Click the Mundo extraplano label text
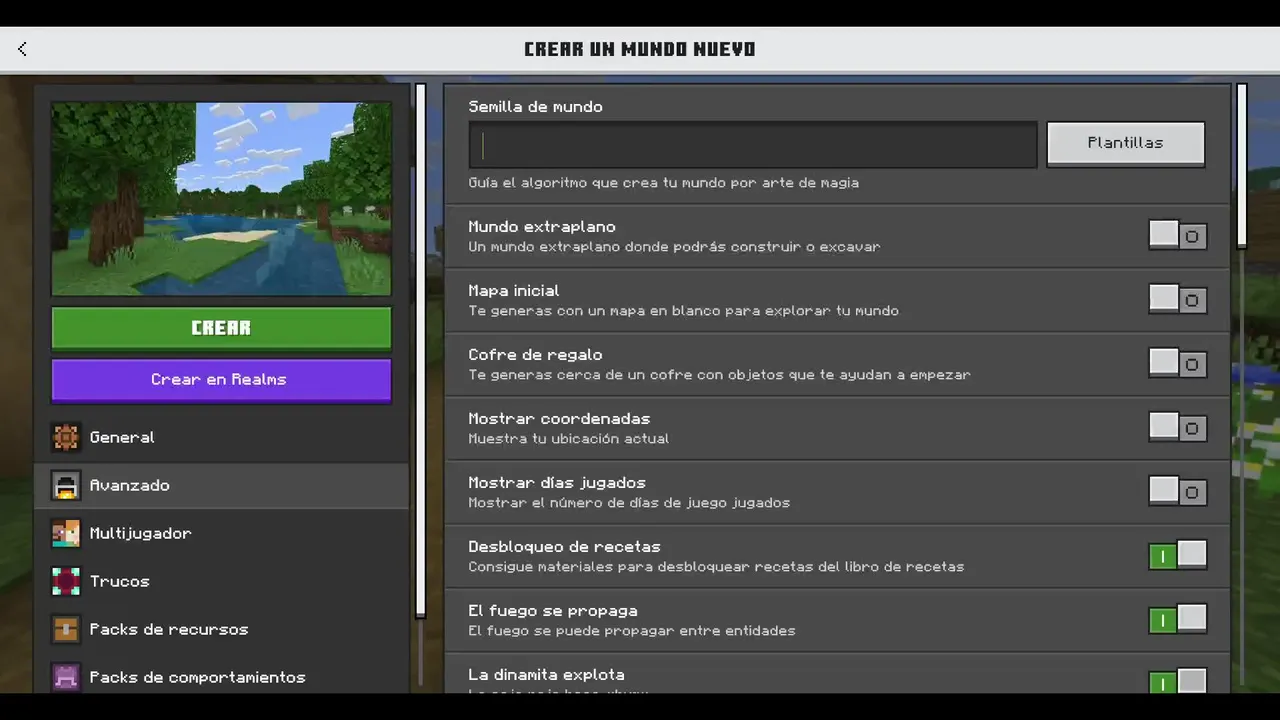The image size is (1280, 720). coord(542,227)
